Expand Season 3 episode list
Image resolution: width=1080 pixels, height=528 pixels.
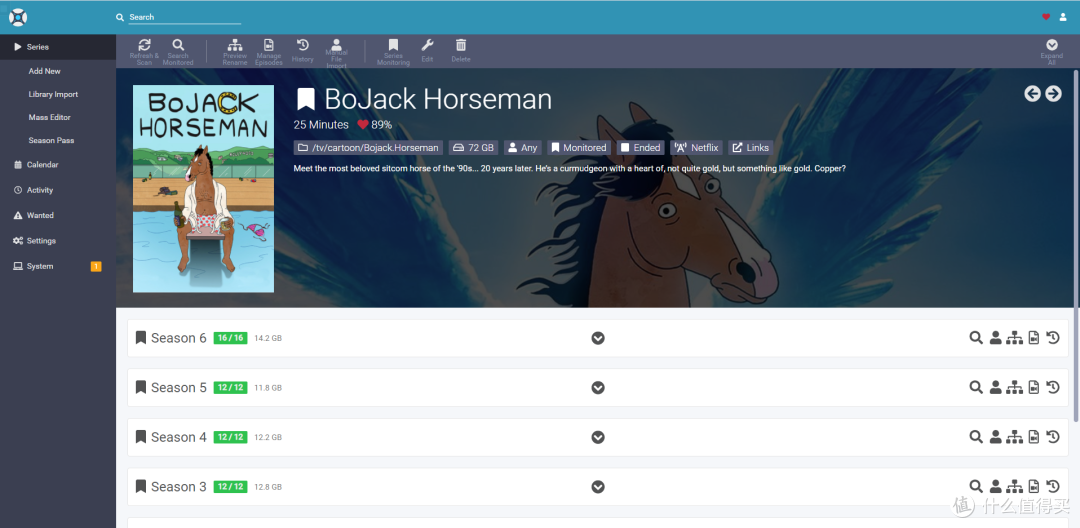coord(598,487)
